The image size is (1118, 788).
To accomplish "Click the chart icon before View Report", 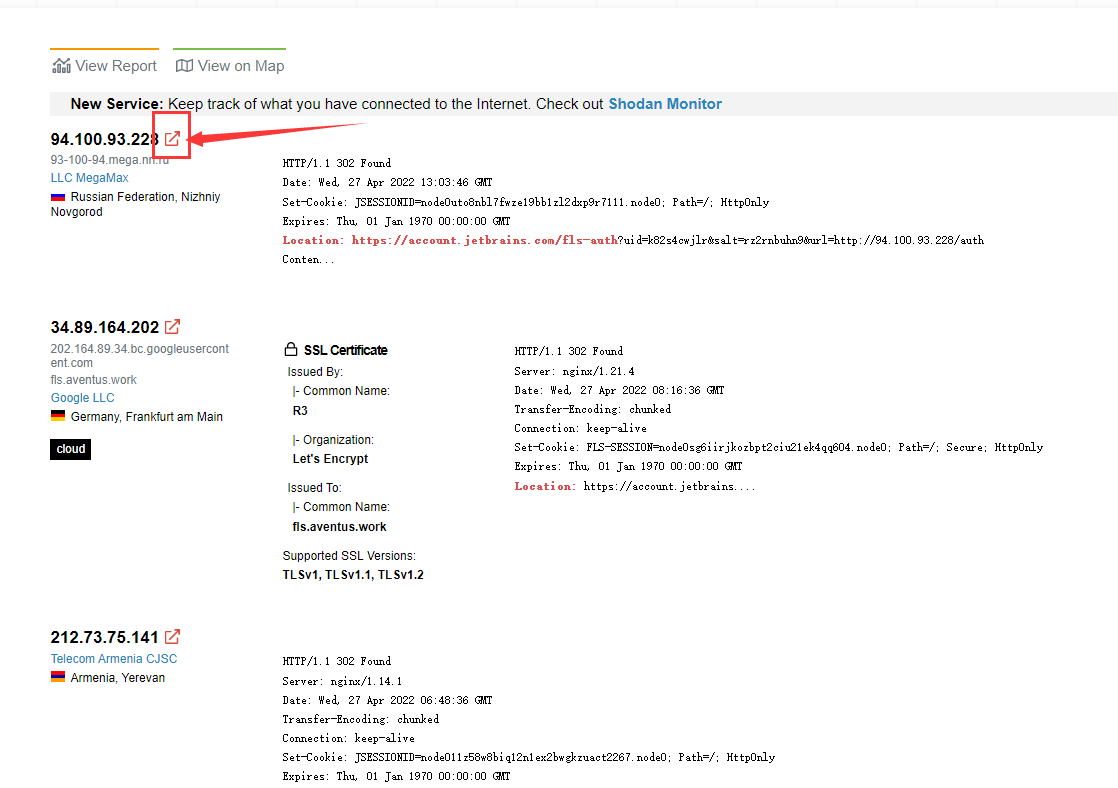I will pos(61,66).
